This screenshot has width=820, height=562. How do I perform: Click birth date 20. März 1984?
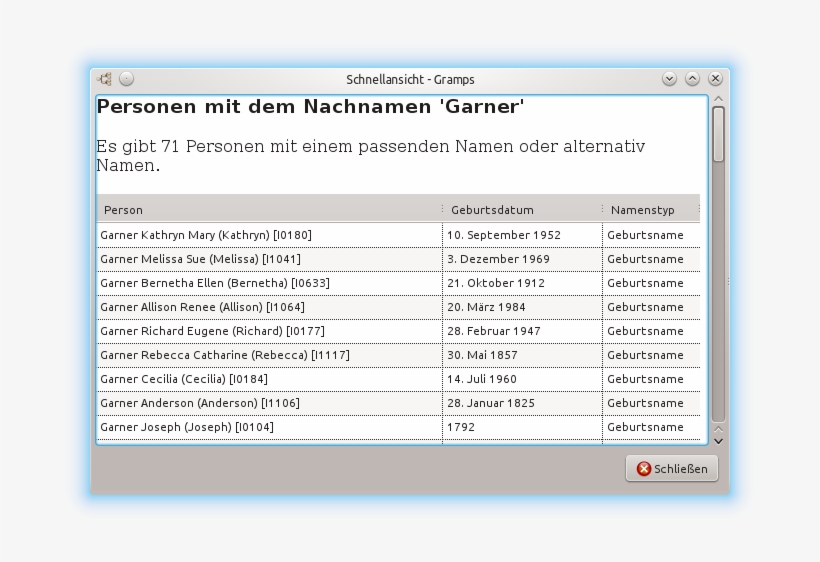pyautogui.click(x=486, y=307)
